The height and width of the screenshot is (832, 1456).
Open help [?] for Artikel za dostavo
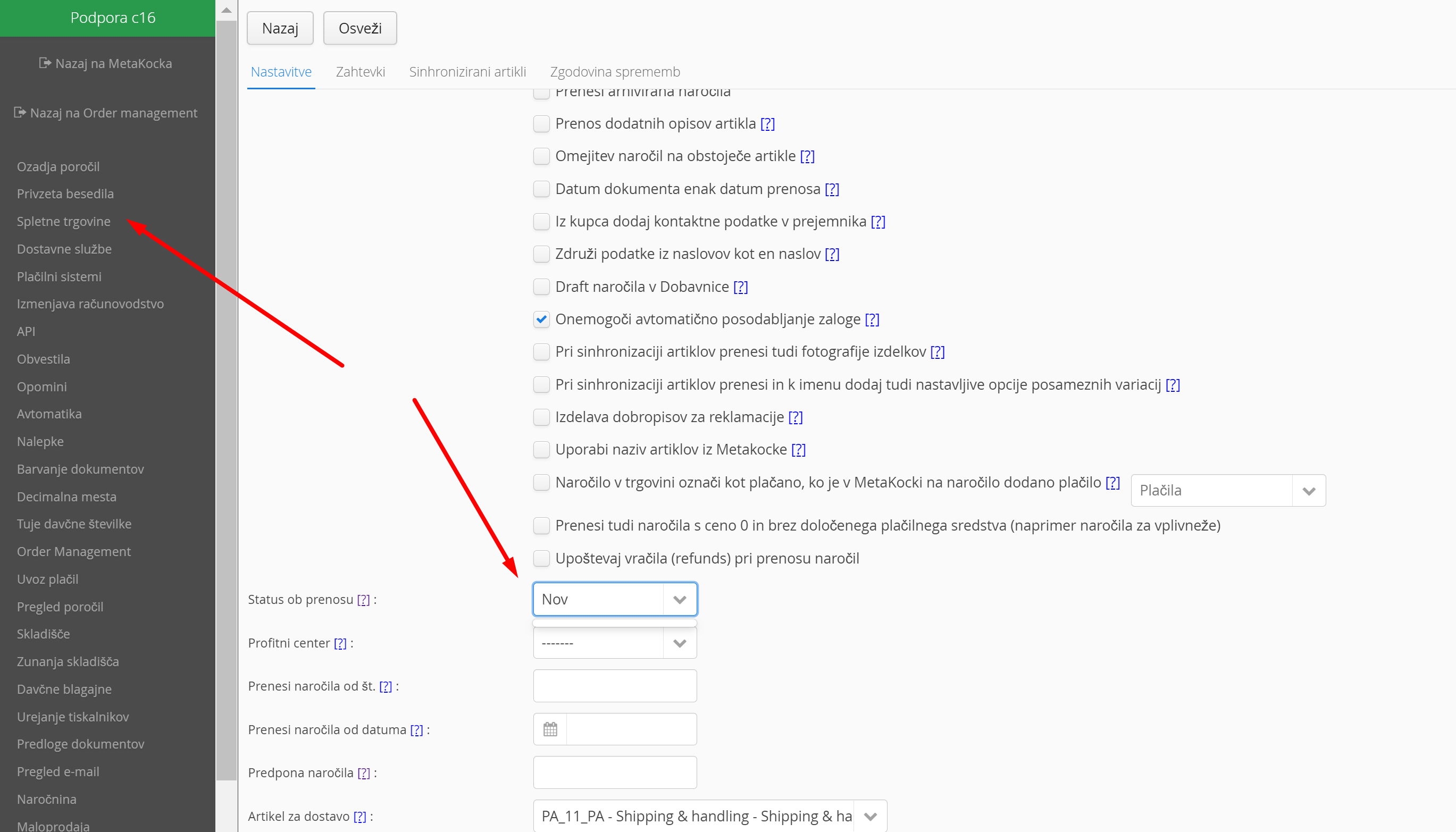(359, 816)
